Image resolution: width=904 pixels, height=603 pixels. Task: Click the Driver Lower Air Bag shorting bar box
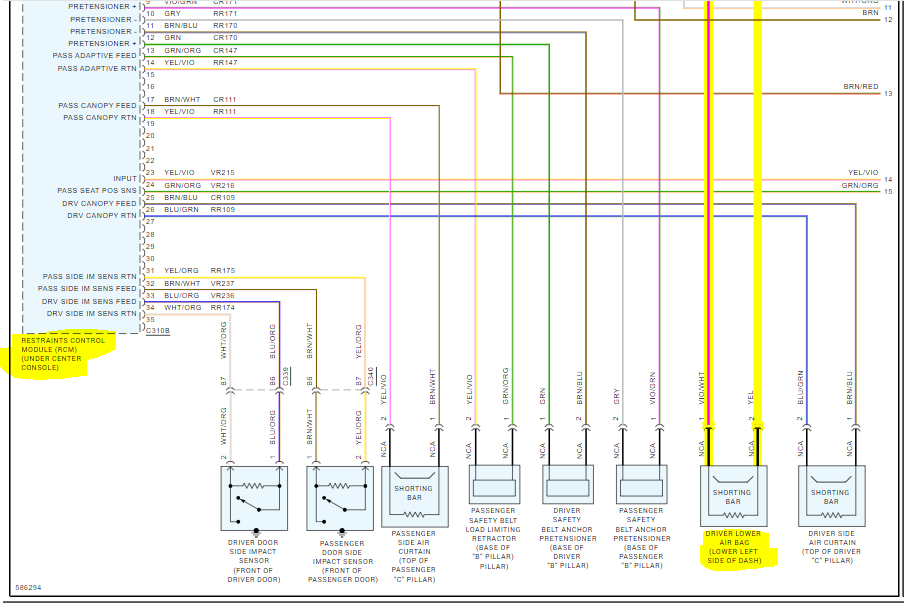pos(733,496)
